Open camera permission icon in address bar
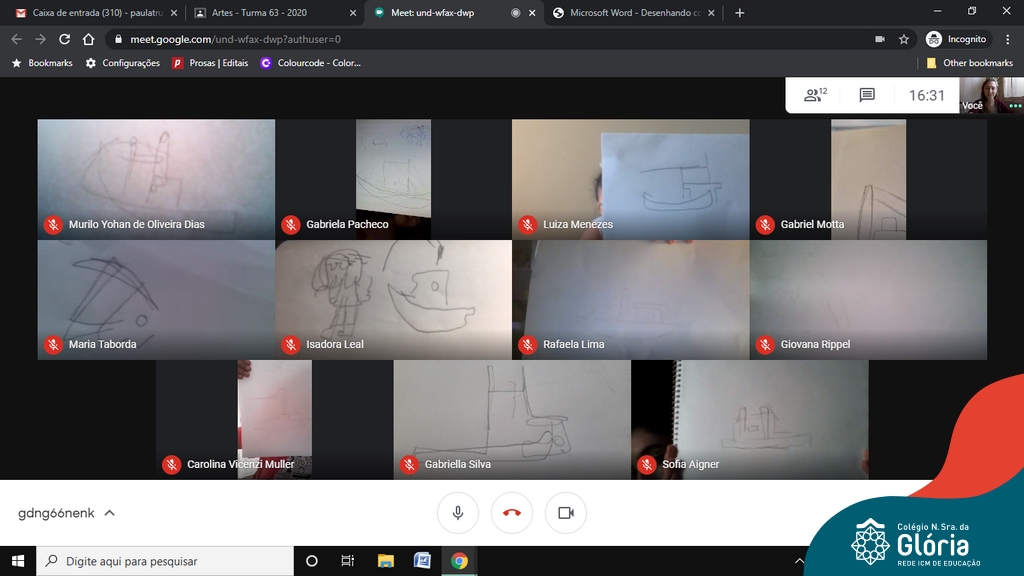Viewport: 1024px width, 576px height. point(880,39)
